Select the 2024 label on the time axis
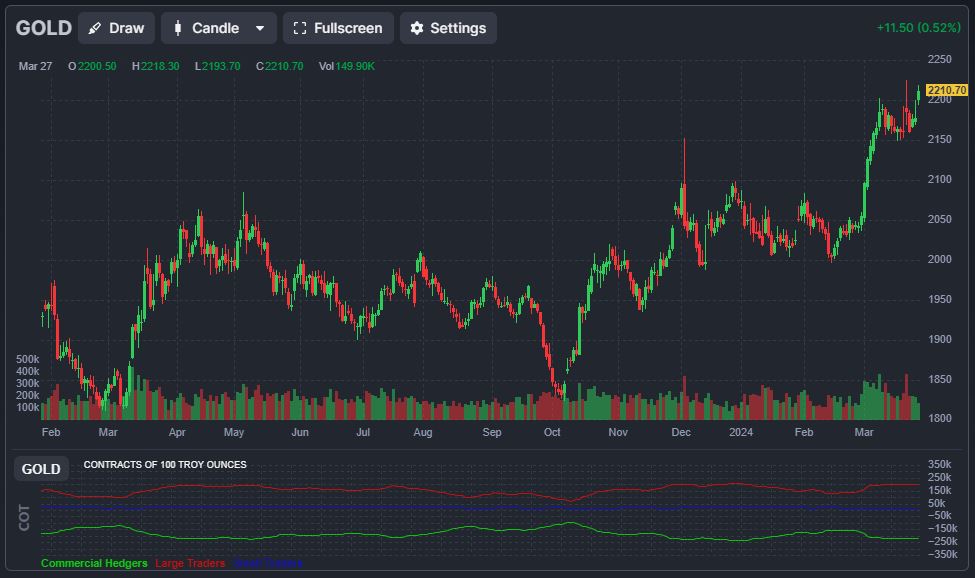The height and width of the screenshot is (578, 975). coord(741,433)
